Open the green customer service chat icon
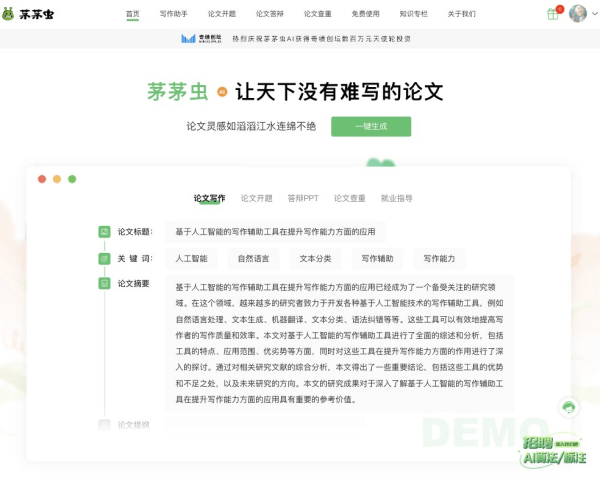The image size is (600, 498). tap(568, 407)
